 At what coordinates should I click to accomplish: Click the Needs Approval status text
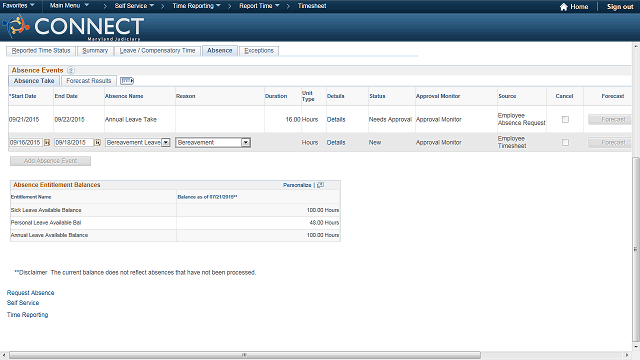[x=390, y=120]
